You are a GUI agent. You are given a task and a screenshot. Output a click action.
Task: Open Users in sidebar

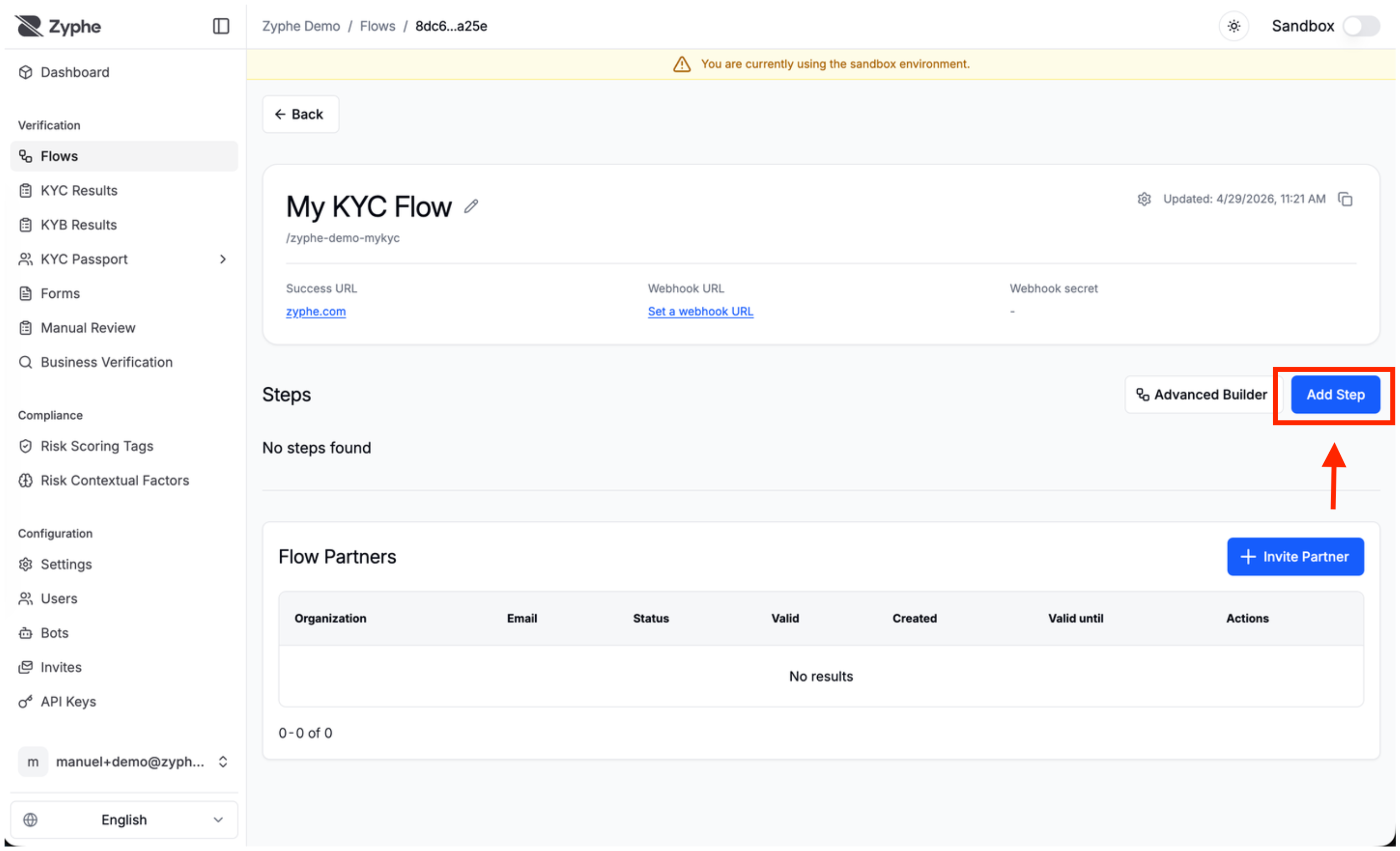(124, 598)
